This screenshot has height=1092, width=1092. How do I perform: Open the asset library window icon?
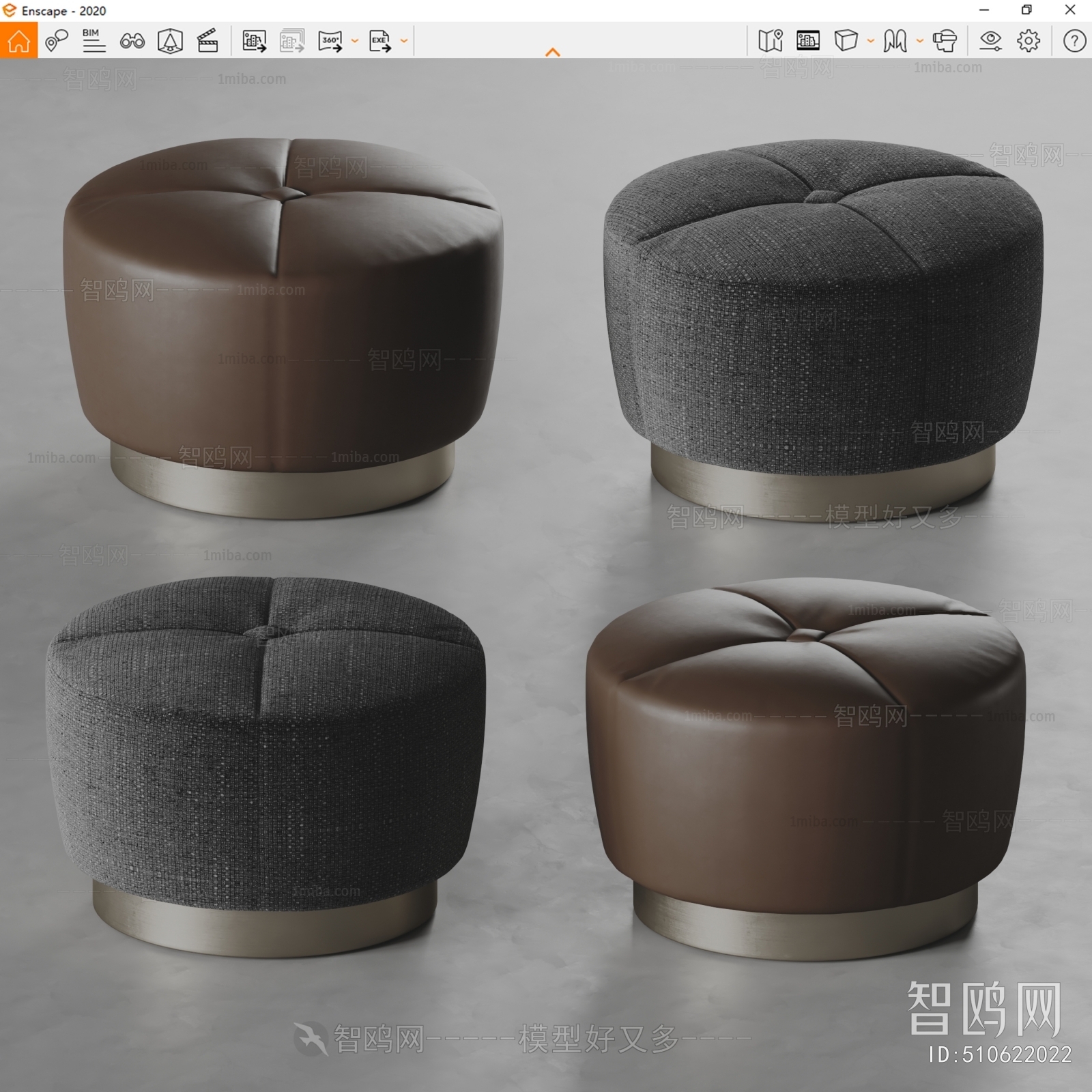tap(808, 41)
